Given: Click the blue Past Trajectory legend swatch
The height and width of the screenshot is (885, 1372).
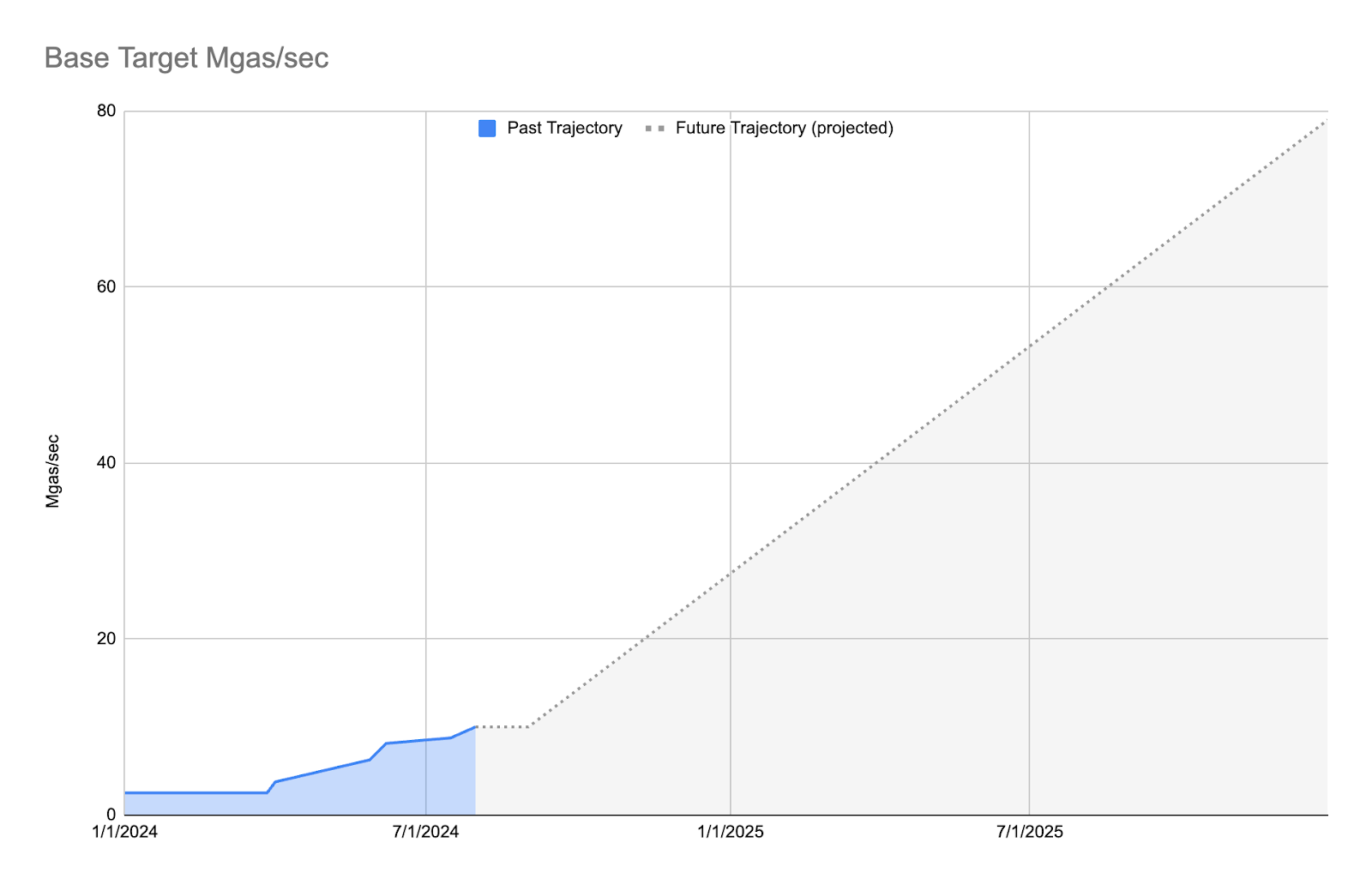Looking at the screenshot, I should coord(487,129).
